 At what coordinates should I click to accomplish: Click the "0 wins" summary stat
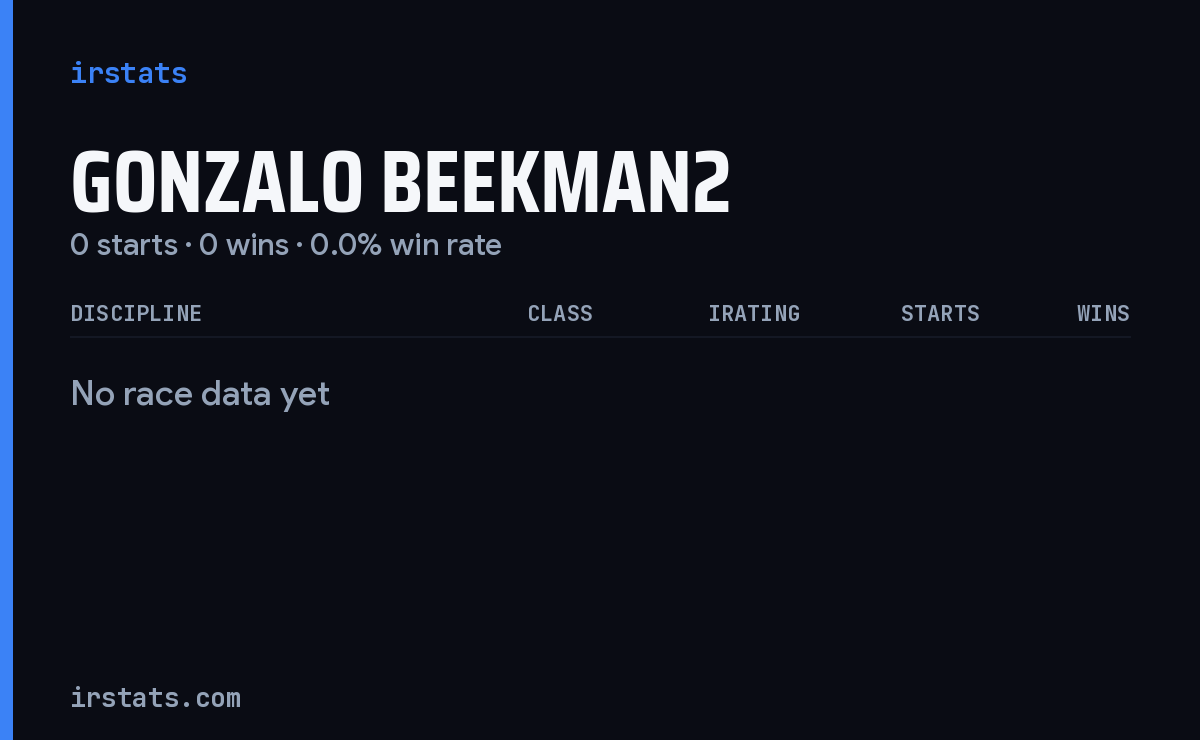click(x=244, y=245)
